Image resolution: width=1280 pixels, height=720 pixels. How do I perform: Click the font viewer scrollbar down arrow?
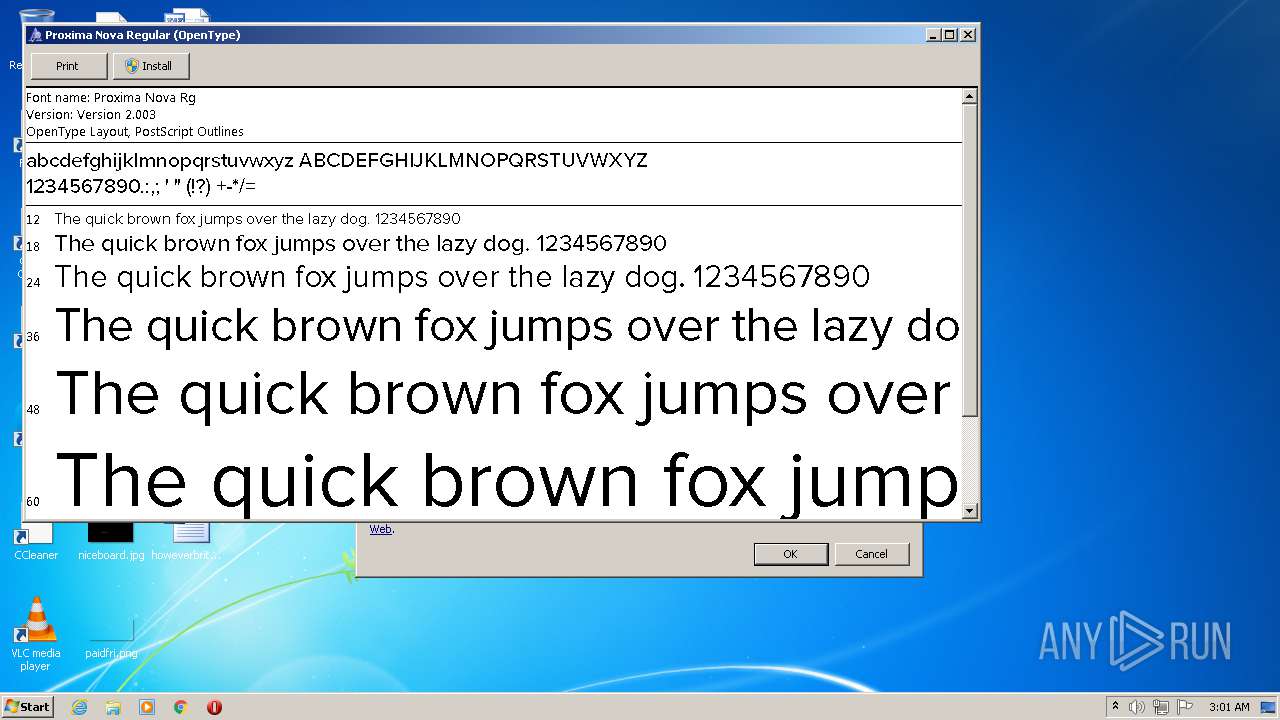pyautogui.click(x=969, y=511)
